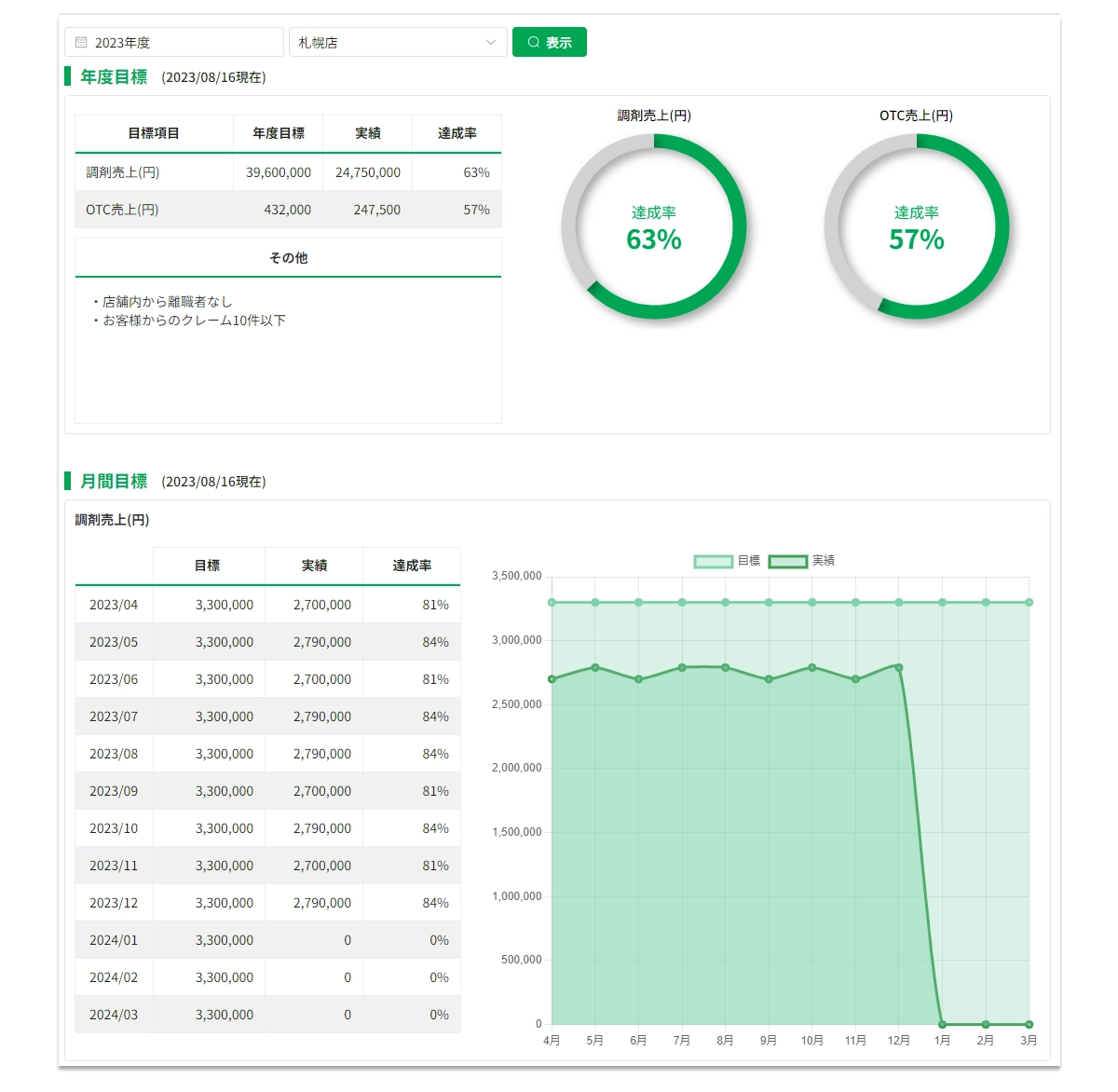Select the OTC売上(円) row label
The image size is (1118, 1092).
pyautogui.click(x=122, y=210)
